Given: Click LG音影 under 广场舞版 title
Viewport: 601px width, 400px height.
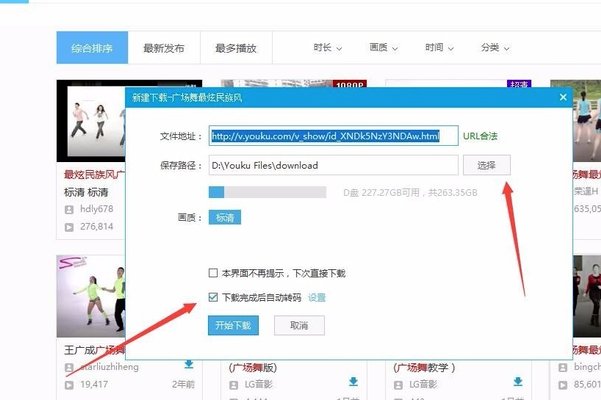Looking at the screenshot, I should (258, 384).
